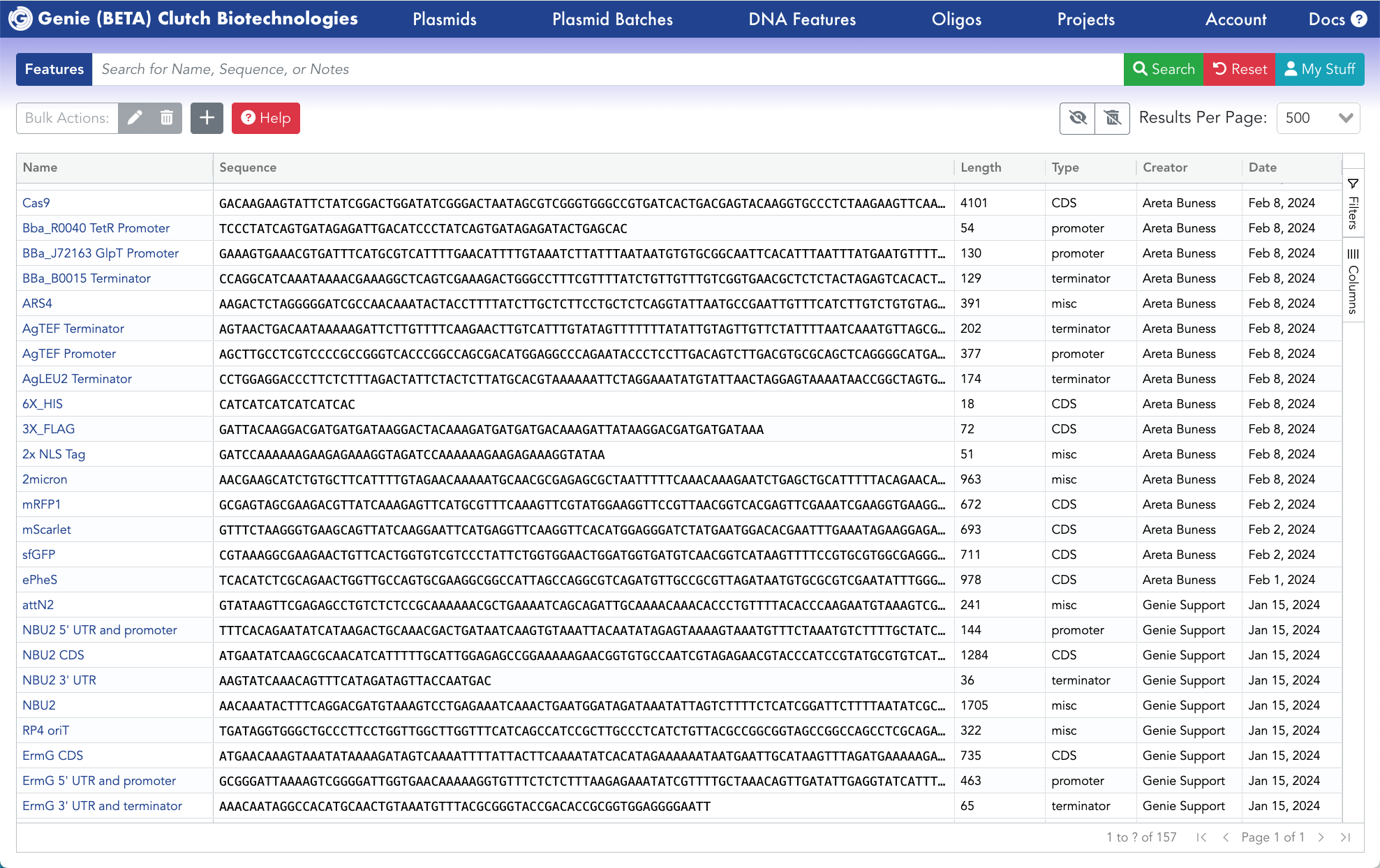Open the Plasmids menu
The height and width of the screenshot is (868, 1380).
coord(445,19)
